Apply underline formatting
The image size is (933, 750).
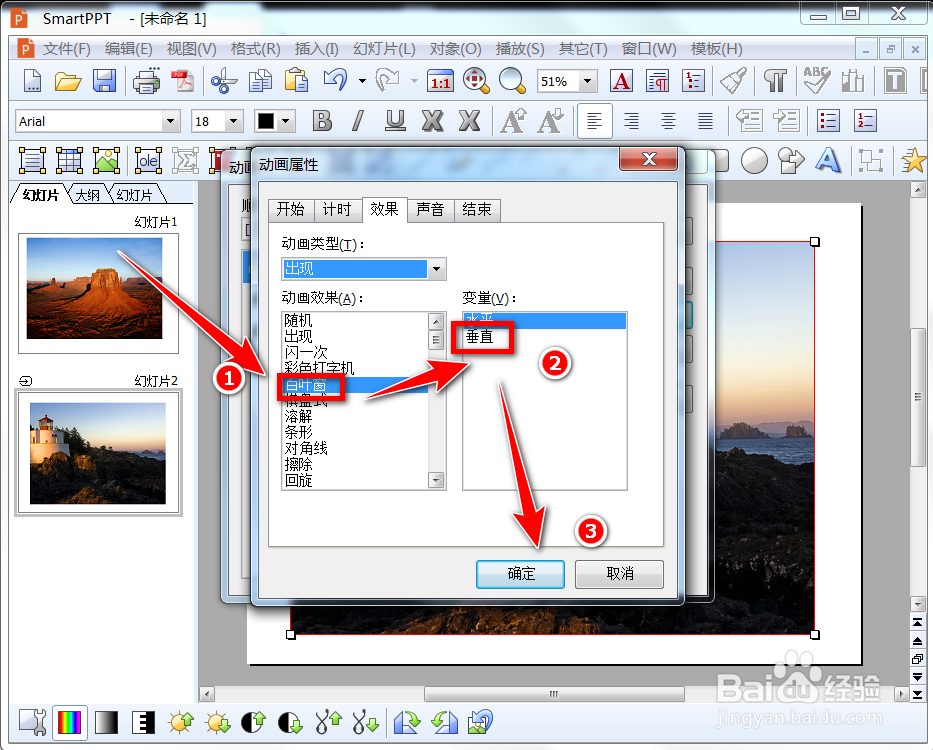coord(395,121)
